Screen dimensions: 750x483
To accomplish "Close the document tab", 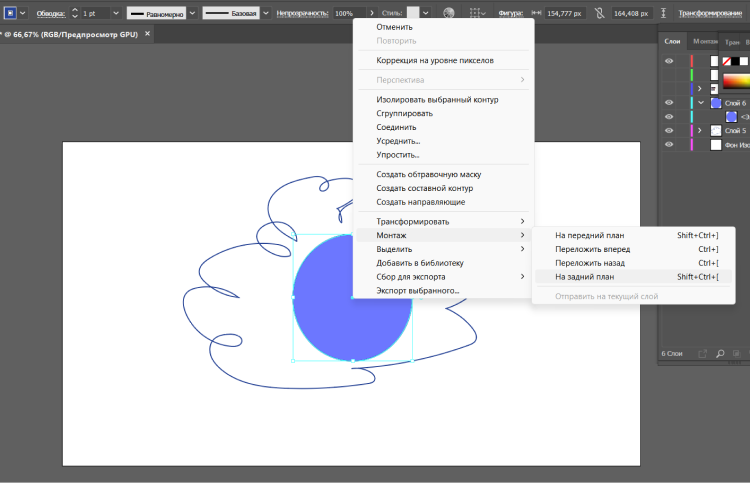I will point(147,34).
